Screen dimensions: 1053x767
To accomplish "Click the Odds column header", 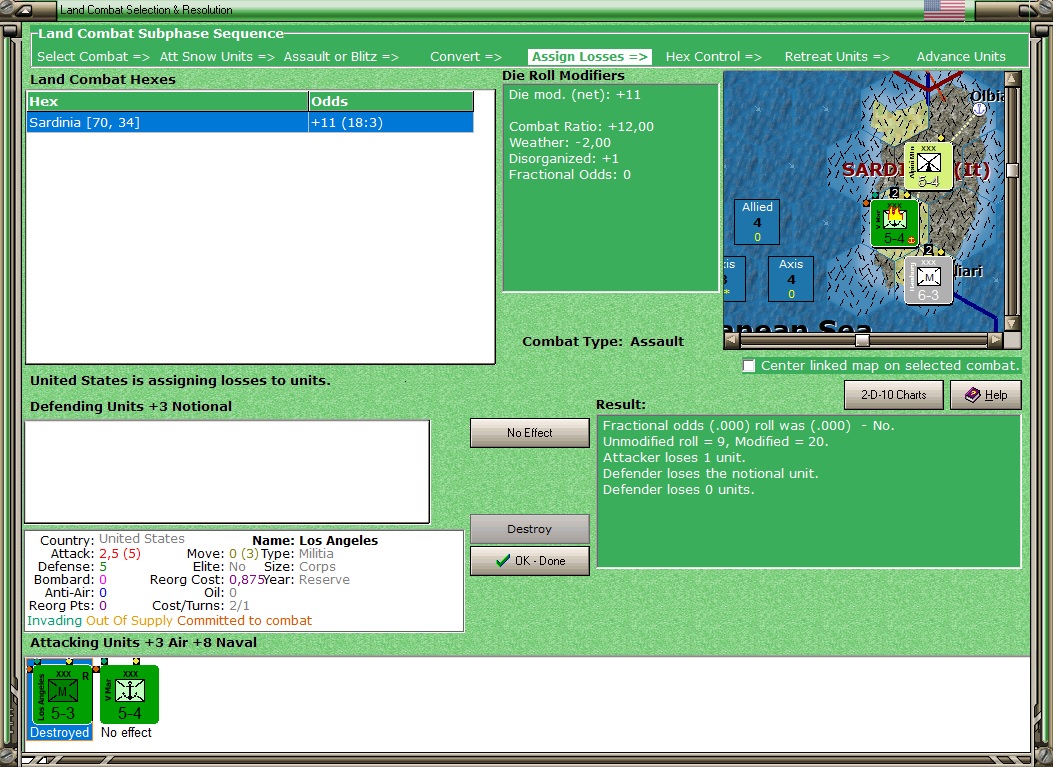I will point(391,101).
